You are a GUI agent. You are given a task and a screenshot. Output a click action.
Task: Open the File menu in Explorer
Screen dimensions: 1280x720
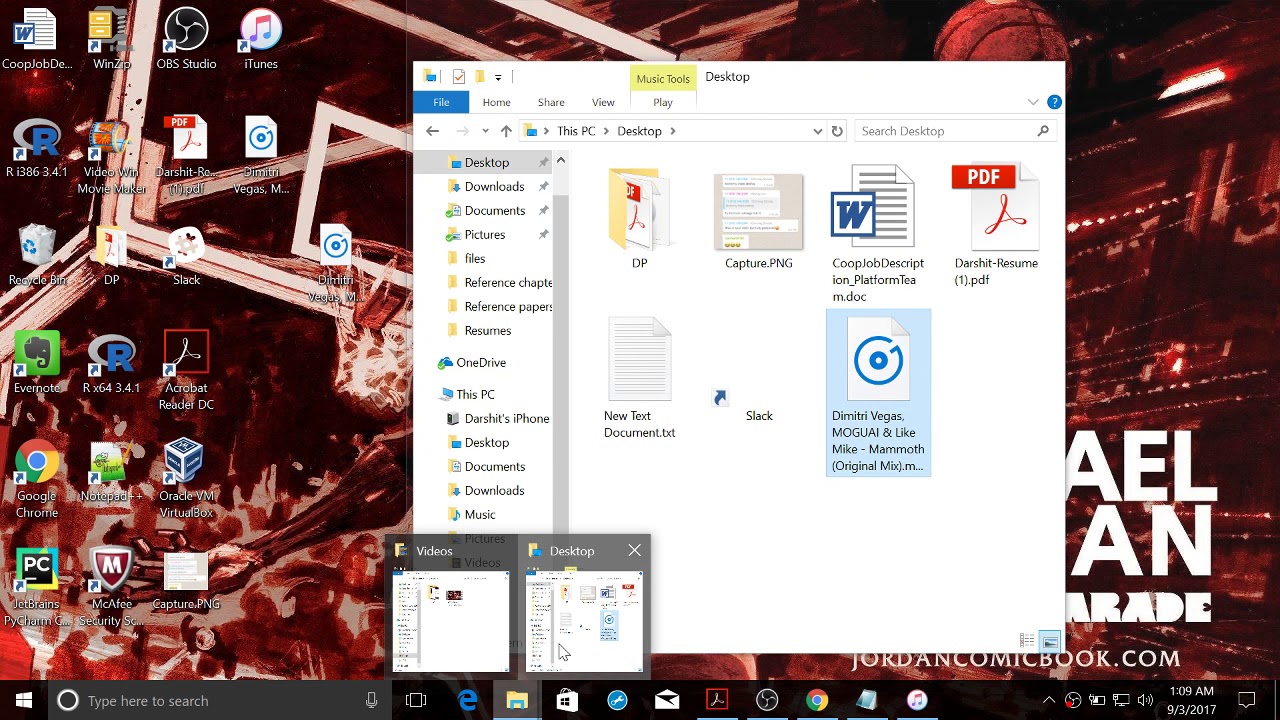click(x=441, y=102)
